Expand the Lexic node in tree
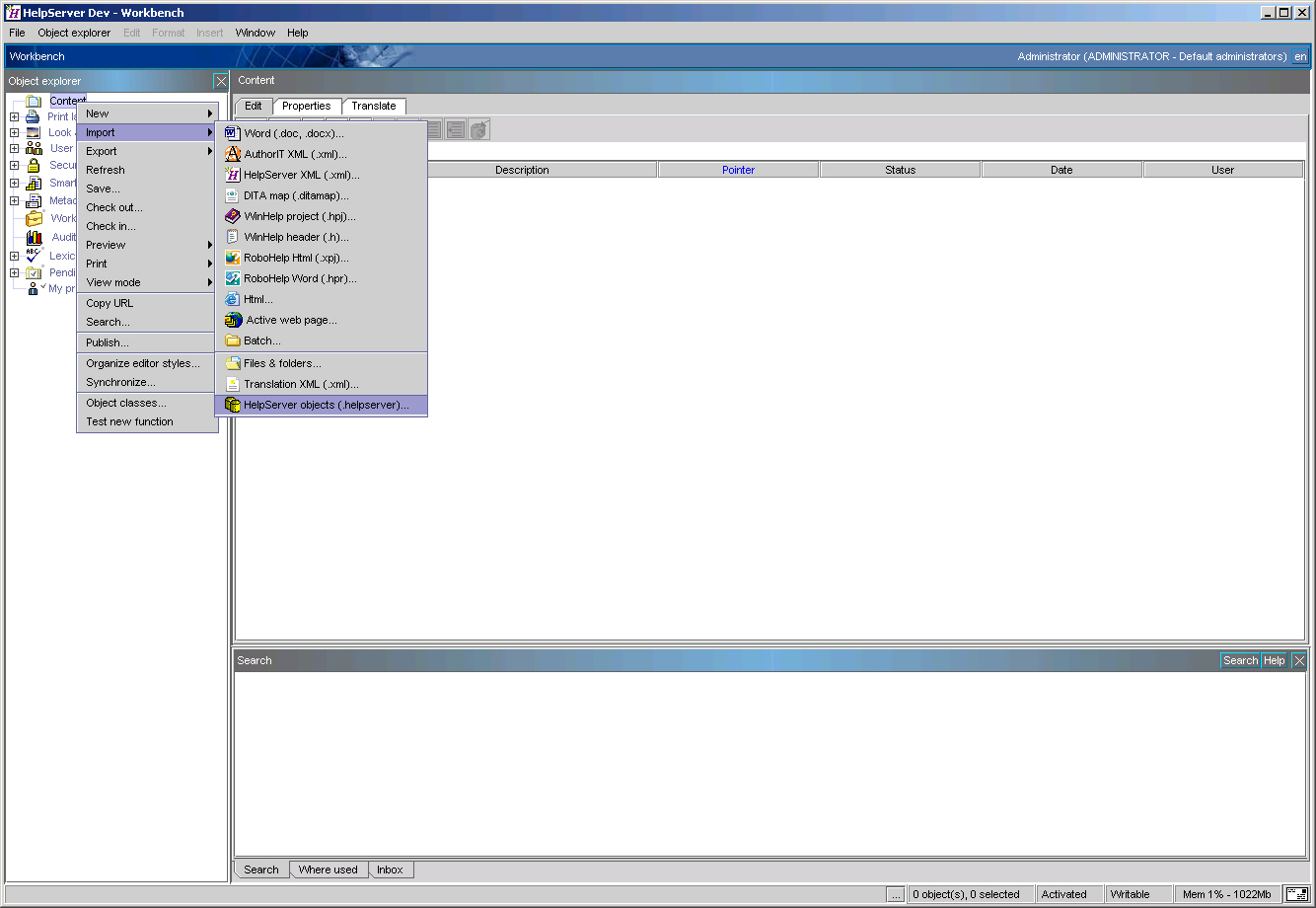Viewport: 1316px width, 908px height. click(x=14, y=256)
